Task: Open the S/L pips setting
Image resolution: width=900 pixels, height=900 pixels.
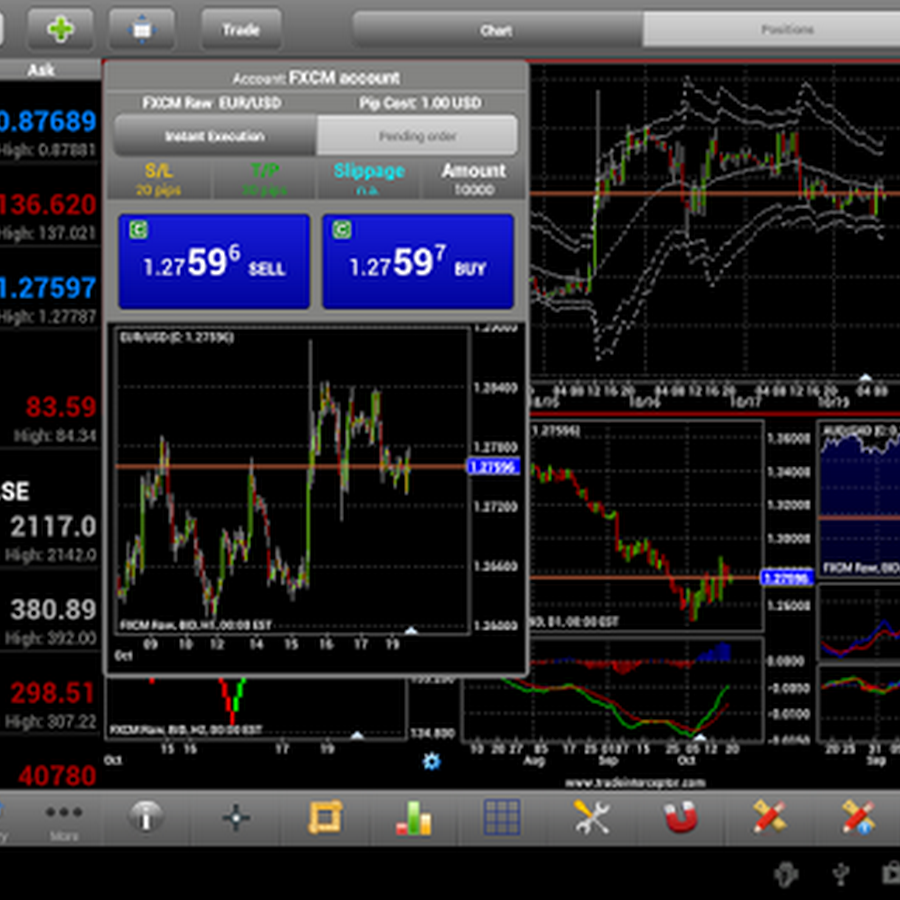Action: [159, 179]
